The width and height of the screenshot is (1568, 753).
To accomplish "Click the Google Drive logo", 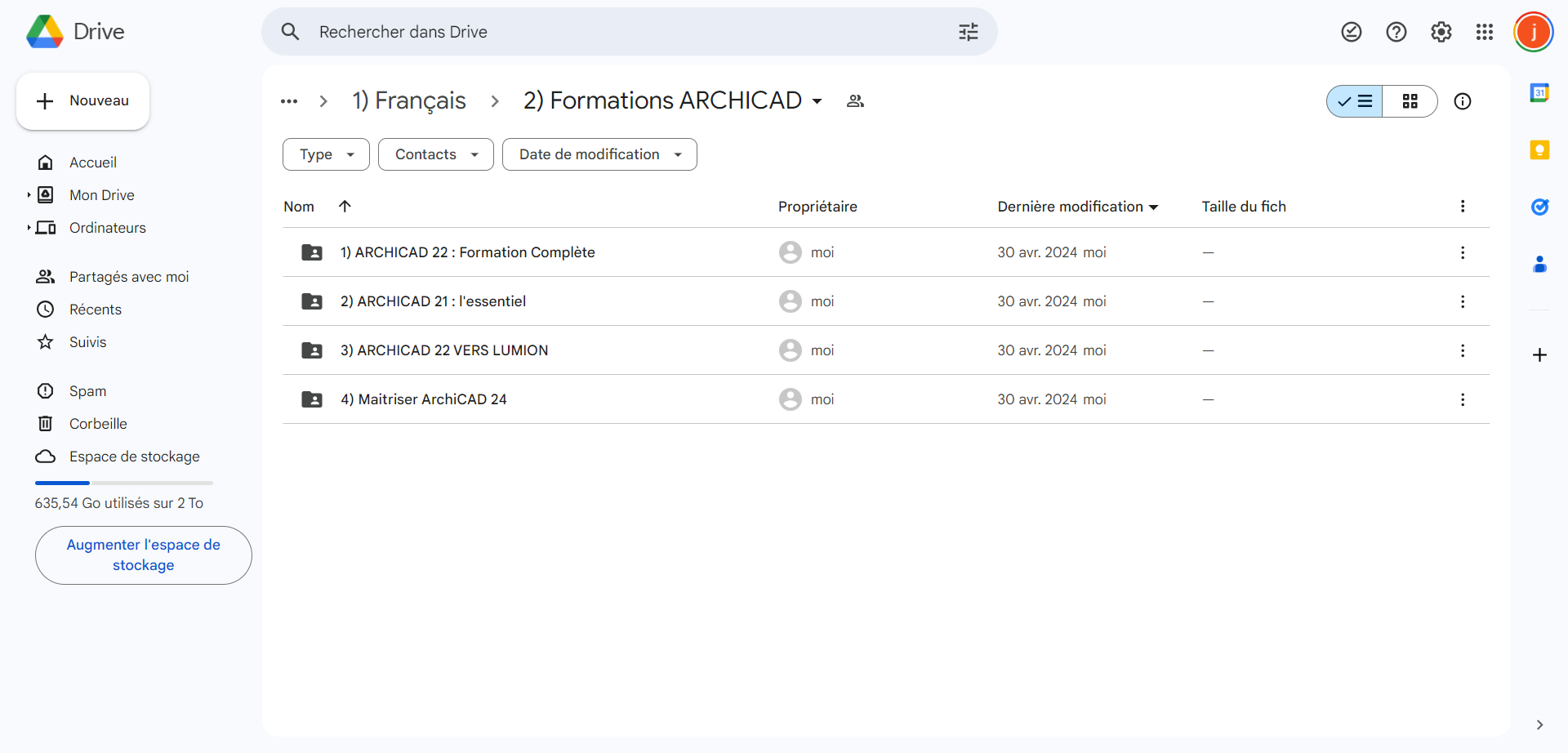I will pyautogui.click(x=45, y=32).
